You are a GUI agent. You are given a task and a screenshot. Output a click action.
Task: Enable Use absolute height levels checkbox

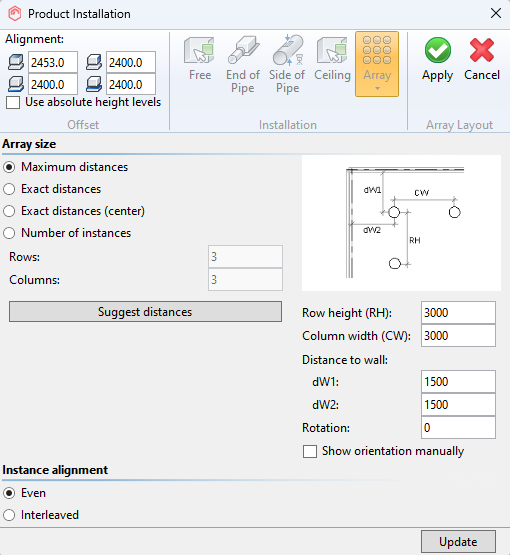pos(13,103)
